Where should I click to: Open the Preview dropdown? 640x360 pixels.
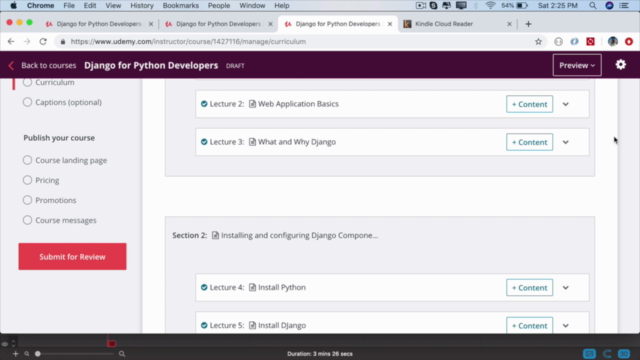point(577,65)
